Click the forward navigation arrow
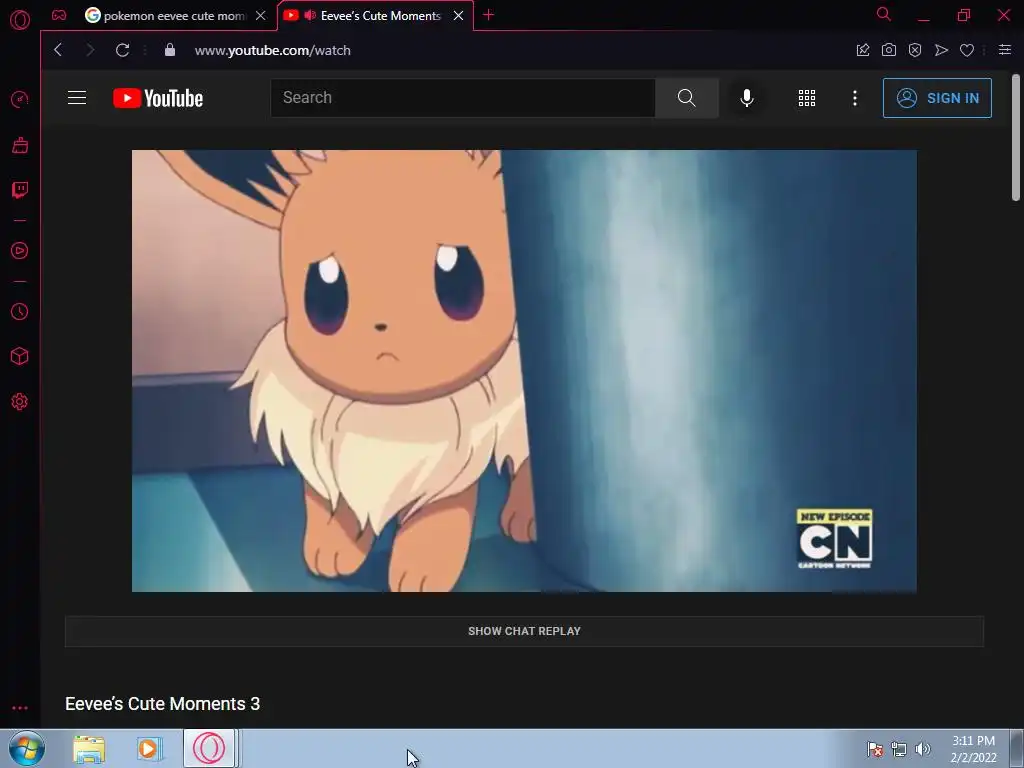The width and height of the screenshot is (1024, 768). [90, 50]
